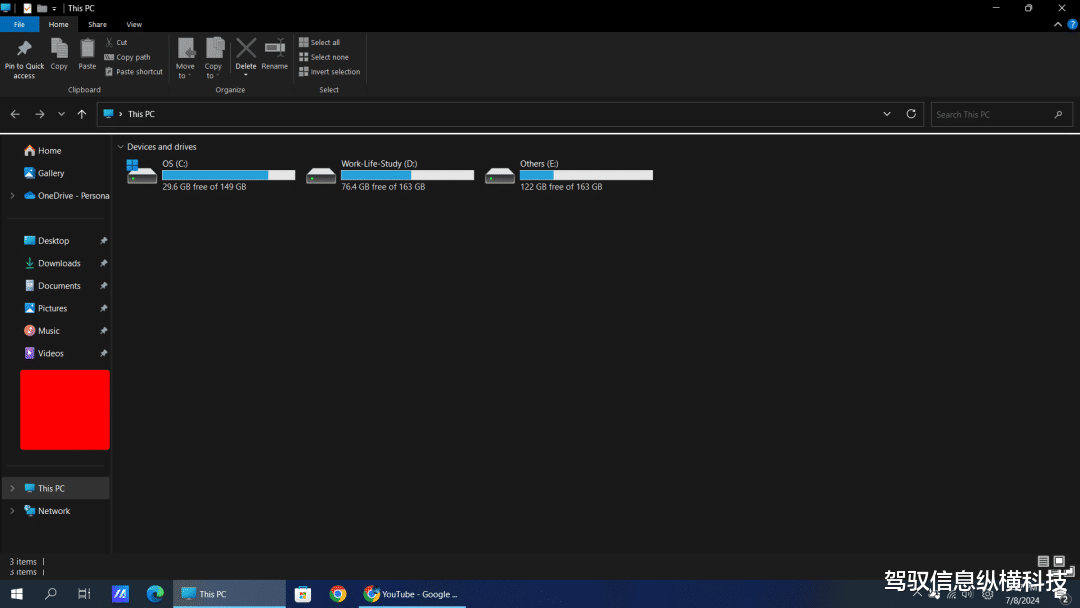Collapse the ribbon with the chevron
Image resolution: width=1080 pixels, height=608 pixels.
(x=1058, y=24)
